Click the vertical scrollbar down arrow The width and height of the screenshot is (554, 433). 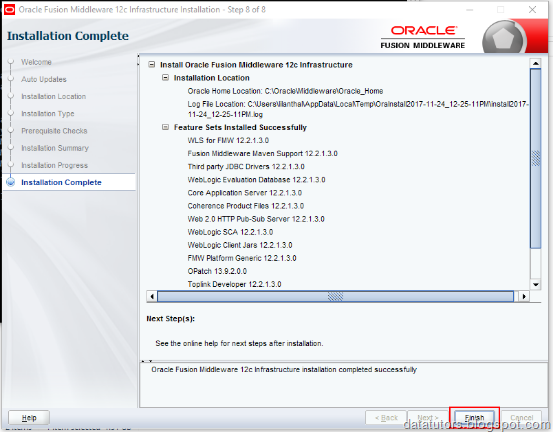[x=536, y=284]
